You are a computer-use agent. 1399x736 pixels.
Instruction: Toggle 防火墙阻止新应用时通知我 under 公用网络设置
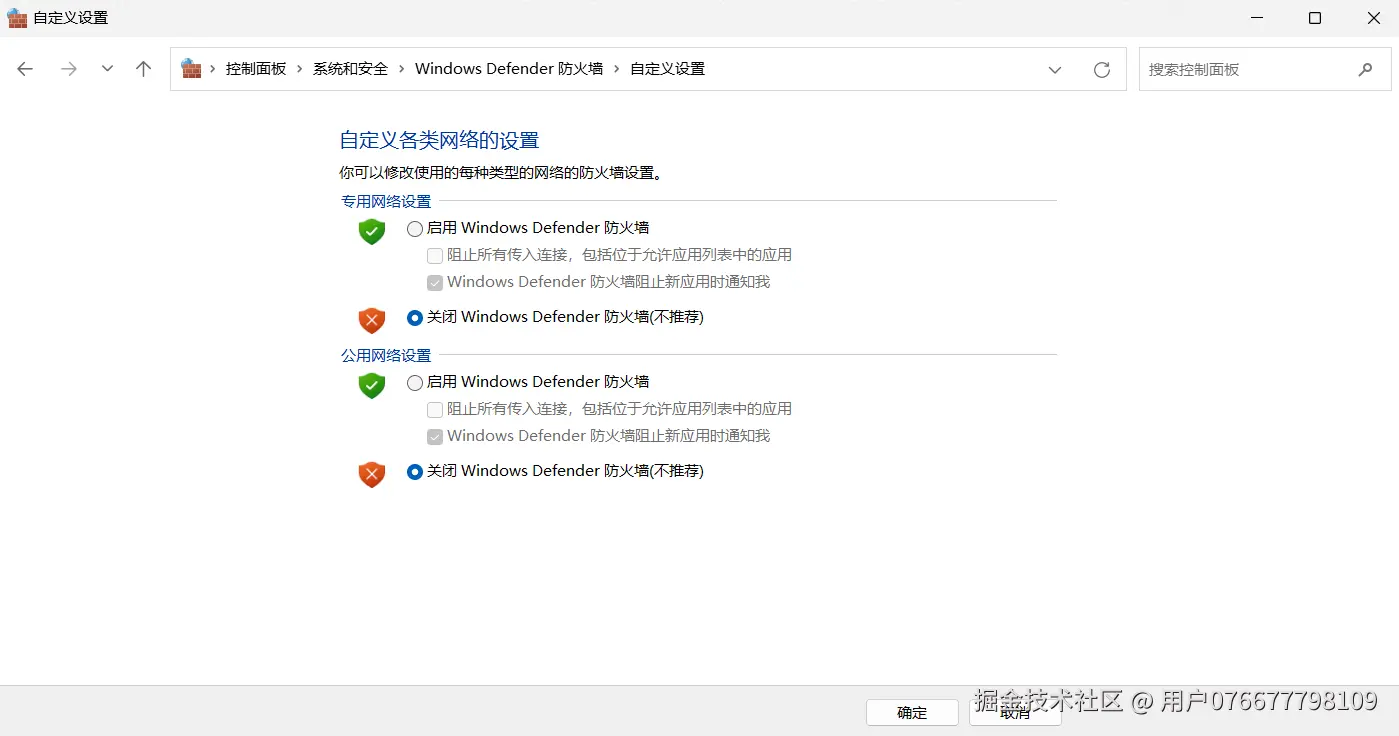click(435, 437)
